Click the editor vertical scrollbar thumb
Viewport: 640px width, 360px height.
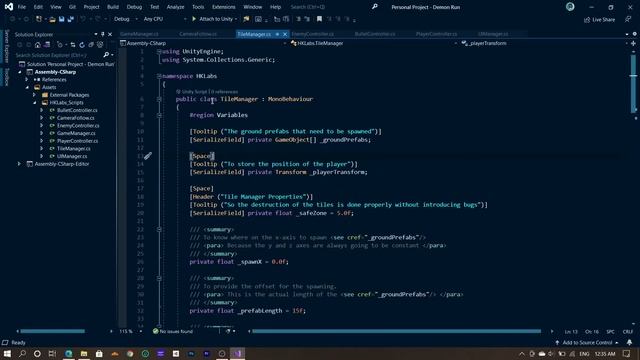click(633, 84)
